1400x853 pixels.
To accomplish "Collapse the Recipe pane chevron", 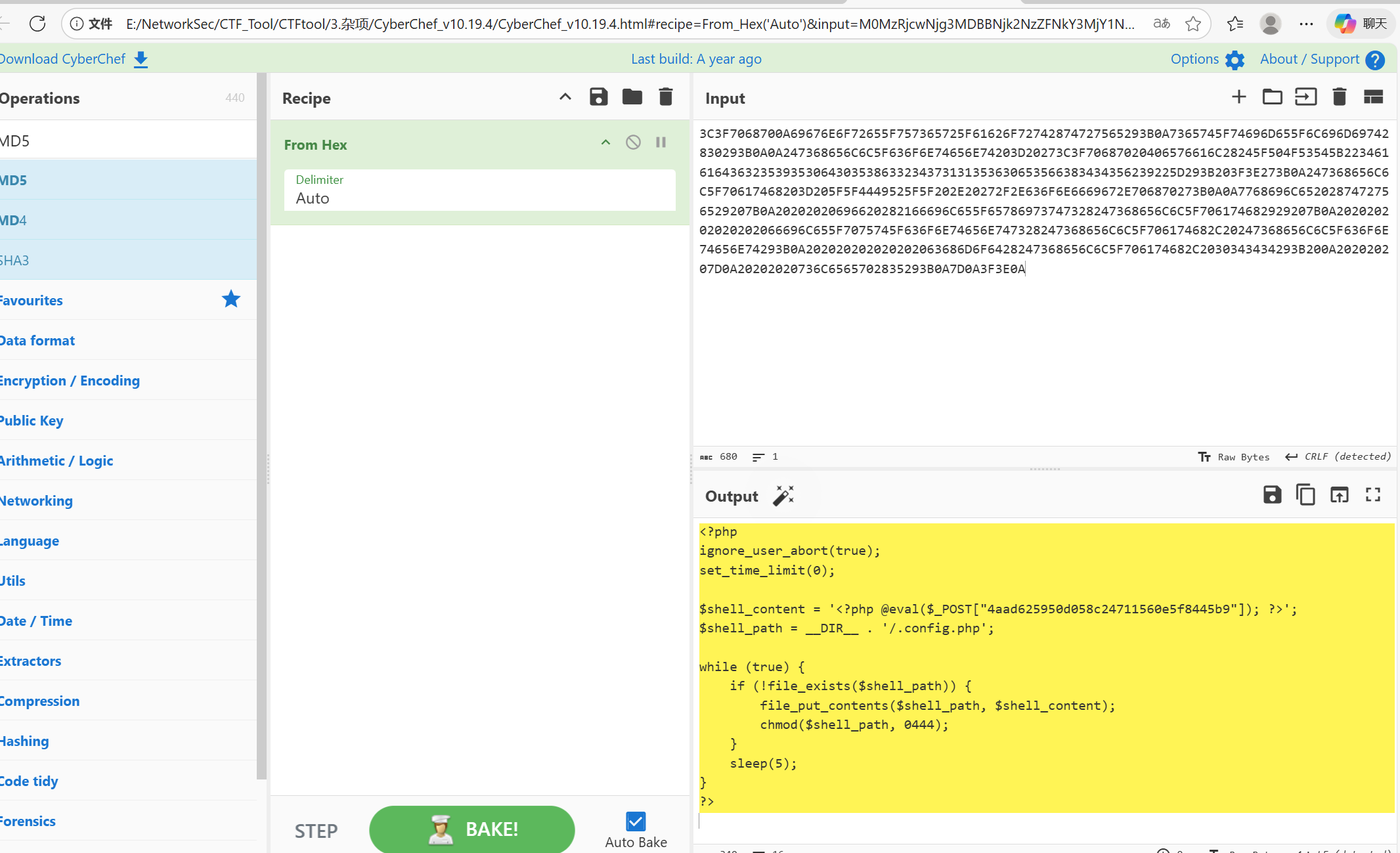I will (x=565, y=97).
